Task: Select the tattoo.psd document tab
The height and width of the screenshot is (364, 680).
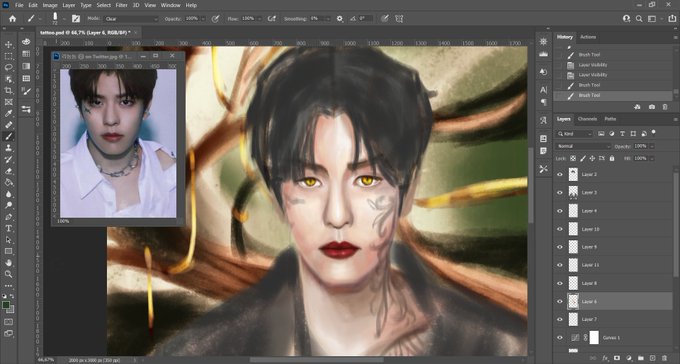Action: (x=86, y=33)
